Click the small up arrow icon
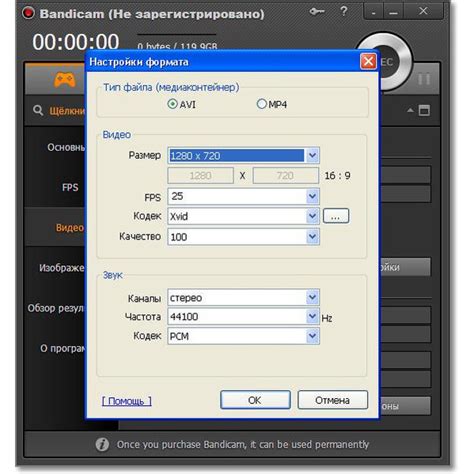This screenshot has width=474, height=474. pos(410,110)
